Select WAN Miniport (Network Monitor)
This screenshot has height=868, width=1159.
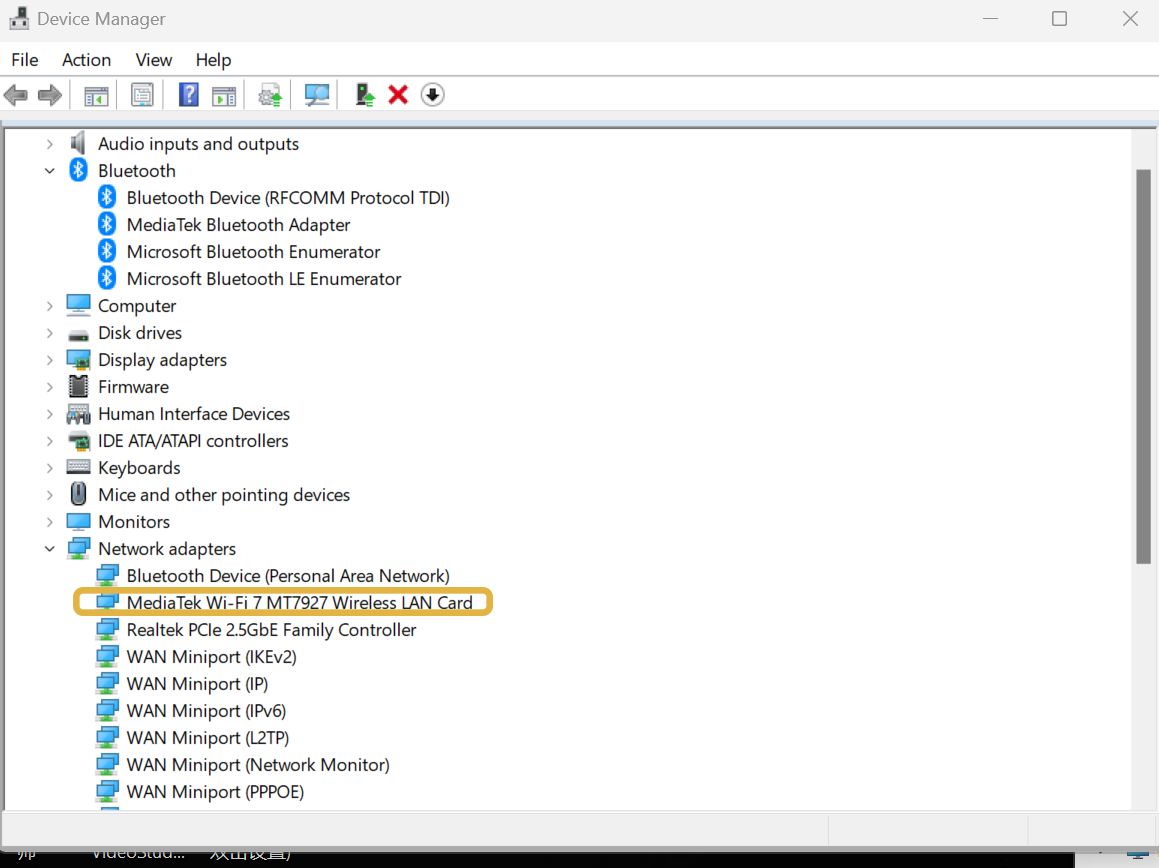tap(258, 764)
